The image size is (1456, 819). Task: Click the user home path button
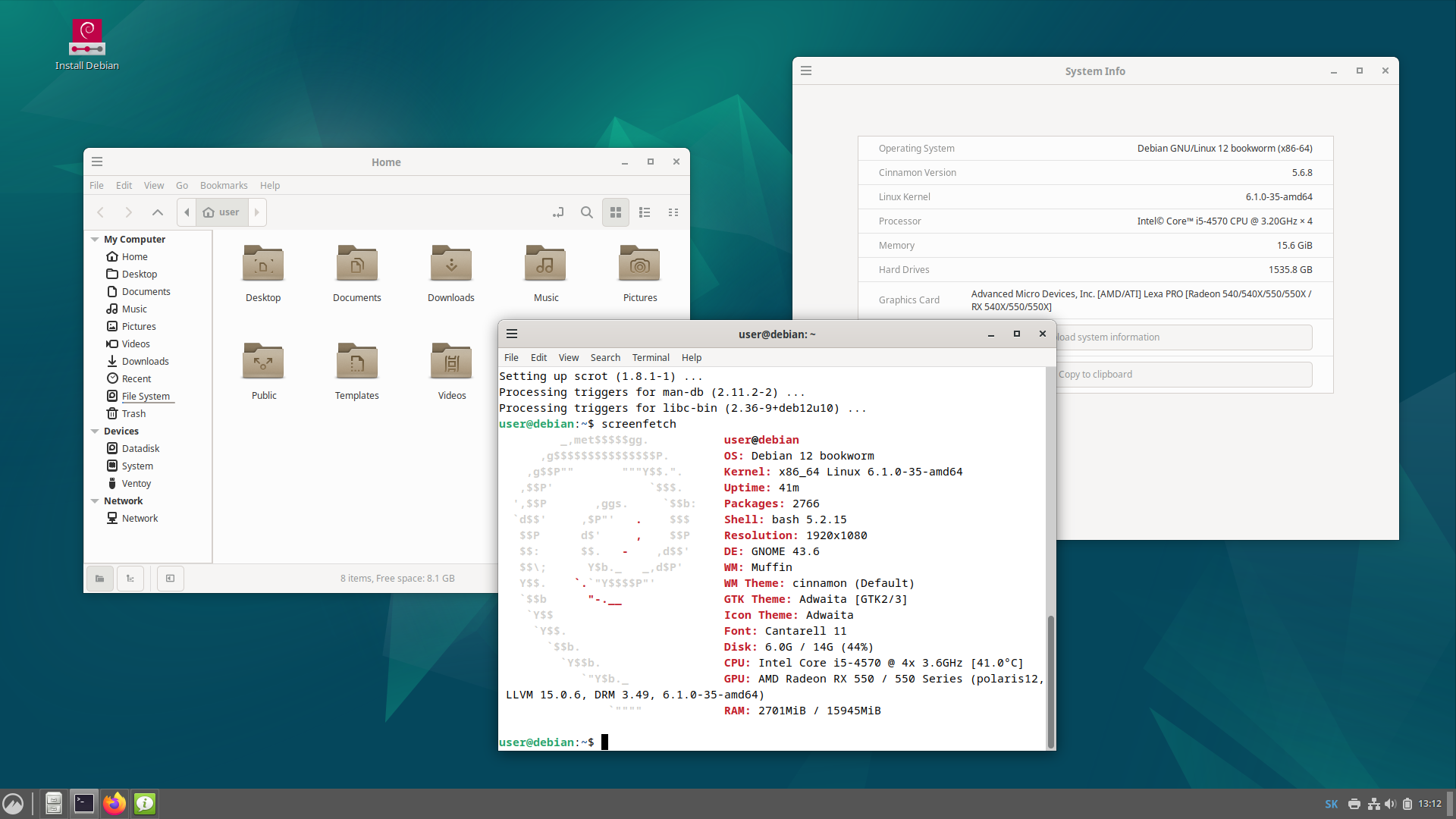coord(221,212)
